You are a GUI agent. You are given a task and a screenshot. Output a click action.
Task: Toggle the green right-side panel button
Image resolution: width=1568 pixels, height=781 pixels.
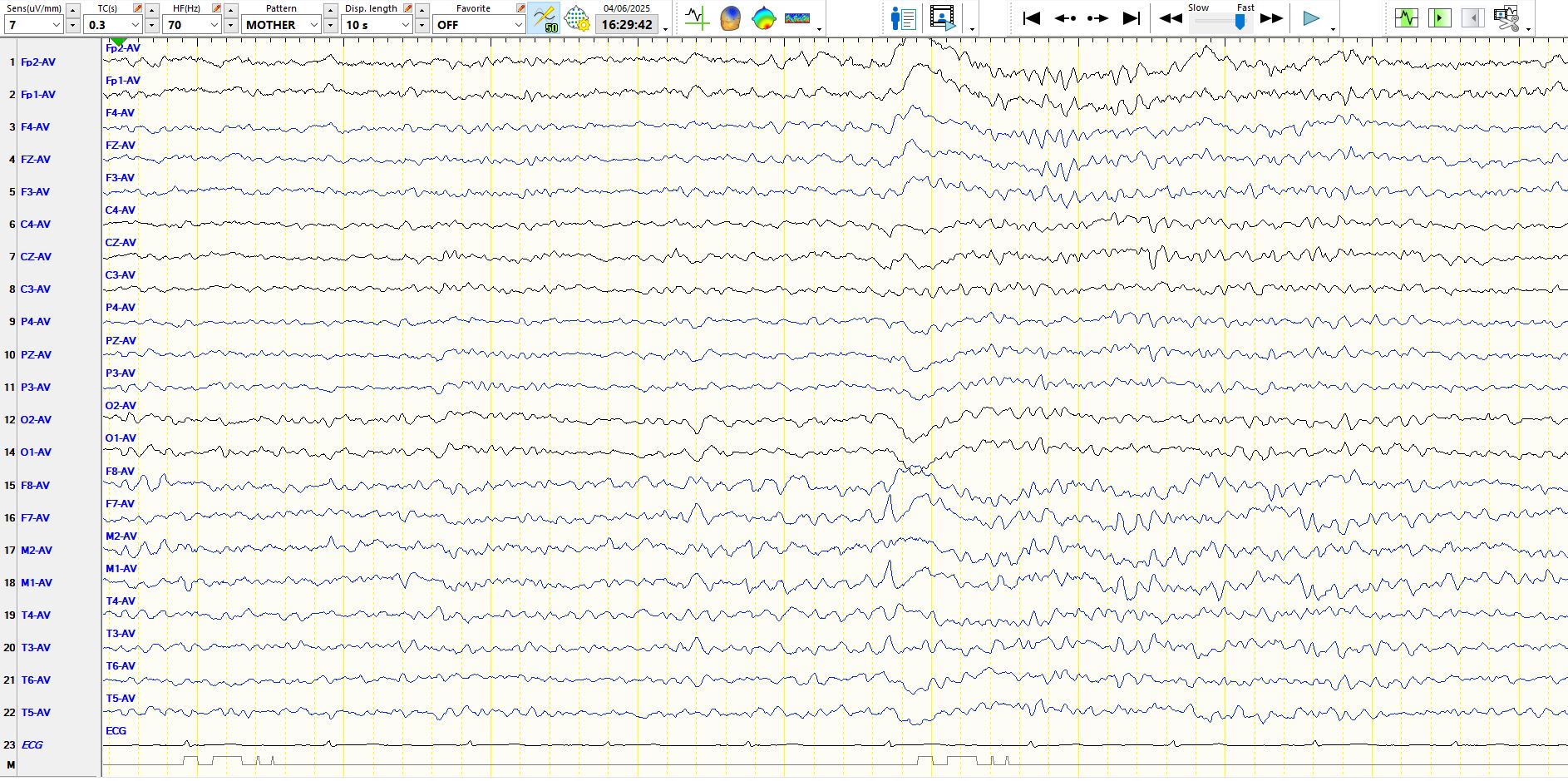click(1439, 17)
